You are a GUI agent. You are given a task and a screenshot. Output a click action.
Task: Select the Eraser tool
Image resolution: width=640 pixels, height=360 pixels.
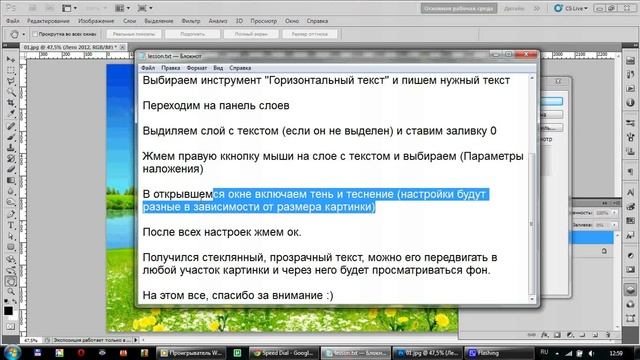11,169
